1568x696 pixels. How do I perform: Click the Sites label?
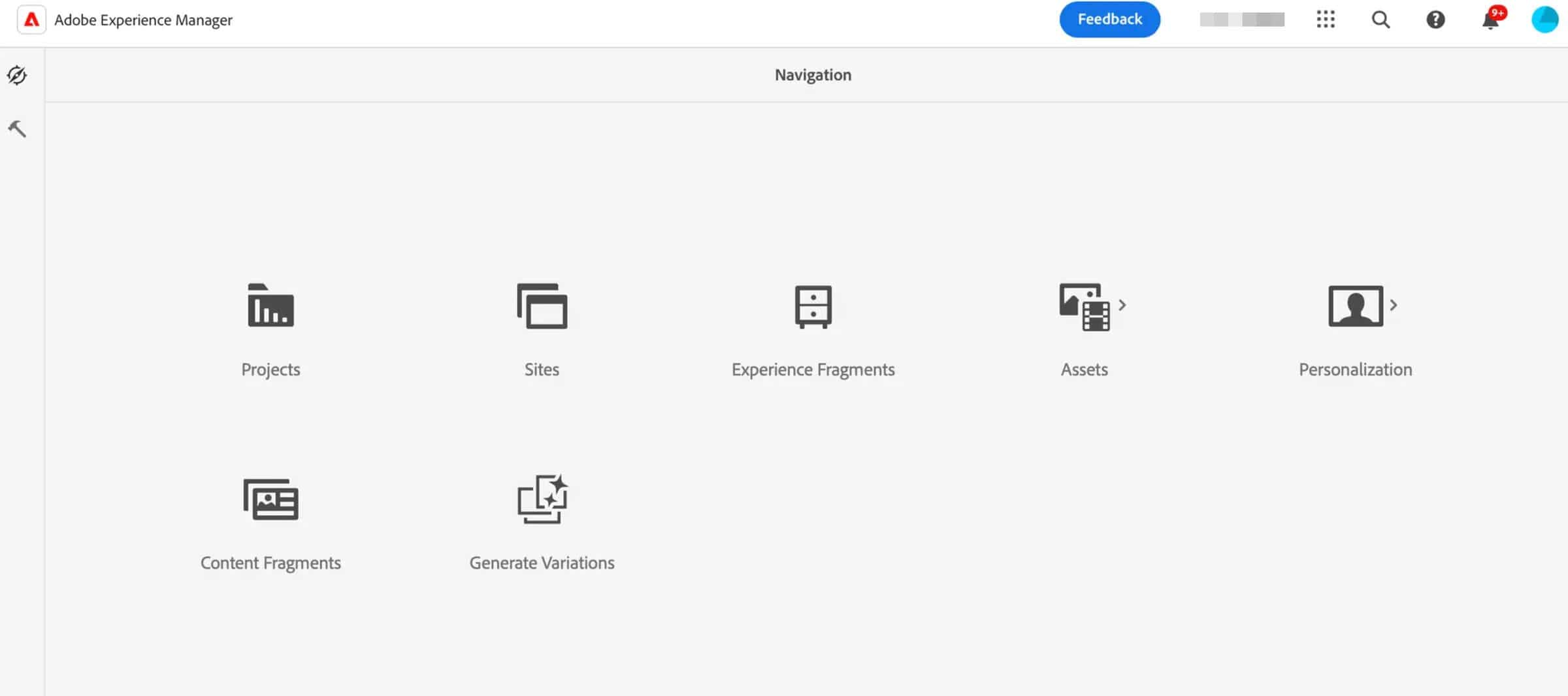542,370
